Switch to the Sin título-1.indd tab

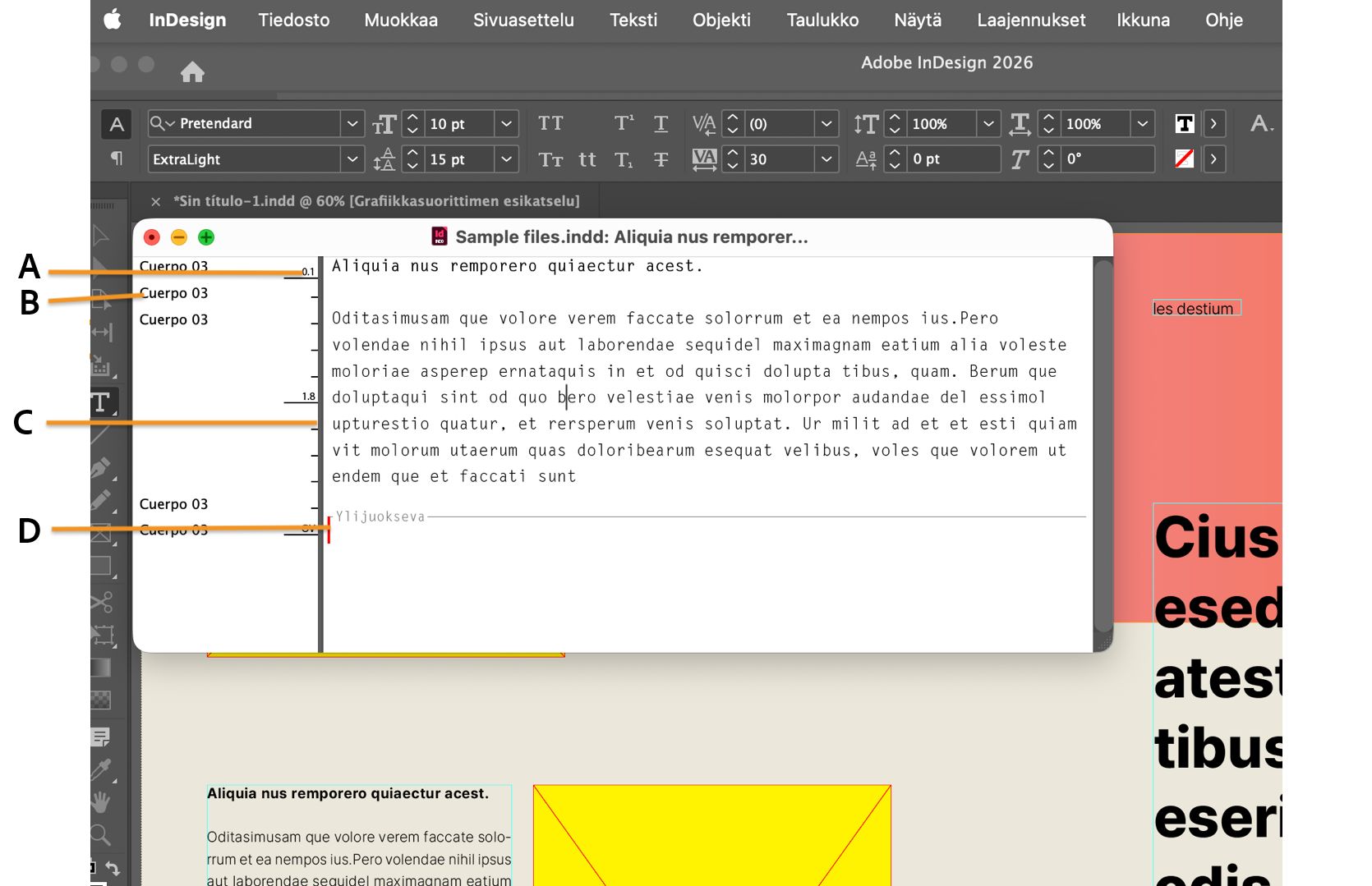(x=376, y=201)
